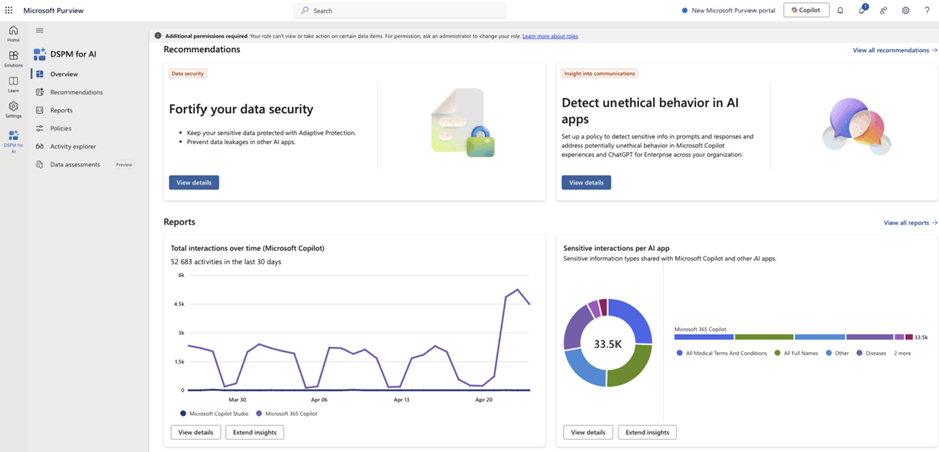Open Policies navigation item
The height and width of the screenshot is (452, 939).
click(60, 128)
